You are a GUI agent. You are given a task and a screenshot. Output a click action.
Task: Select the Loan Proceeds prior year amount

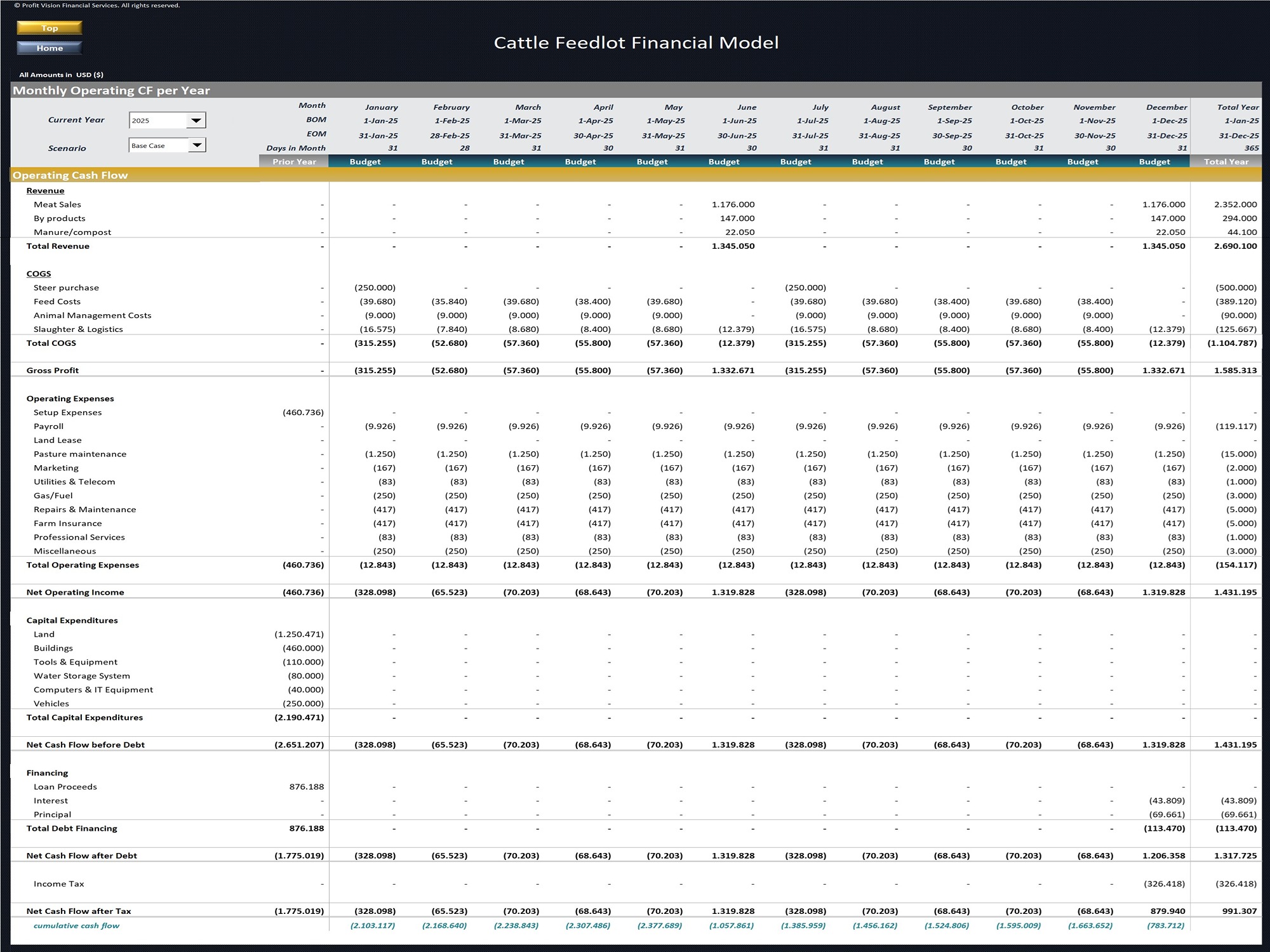pos(306,786)
